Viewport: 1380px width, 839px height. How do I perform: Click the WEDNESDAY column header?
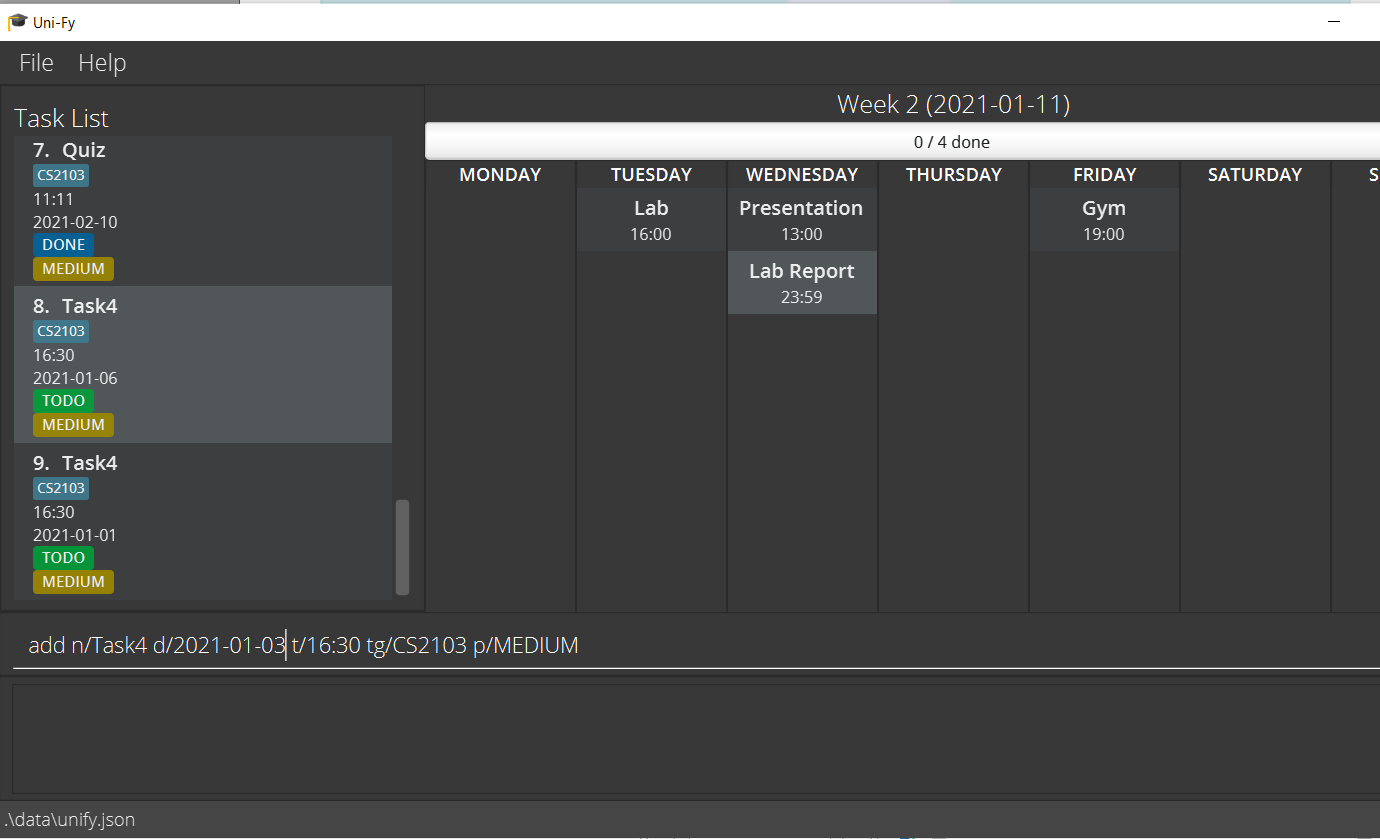pyautogui.click(x=802, y=175)
